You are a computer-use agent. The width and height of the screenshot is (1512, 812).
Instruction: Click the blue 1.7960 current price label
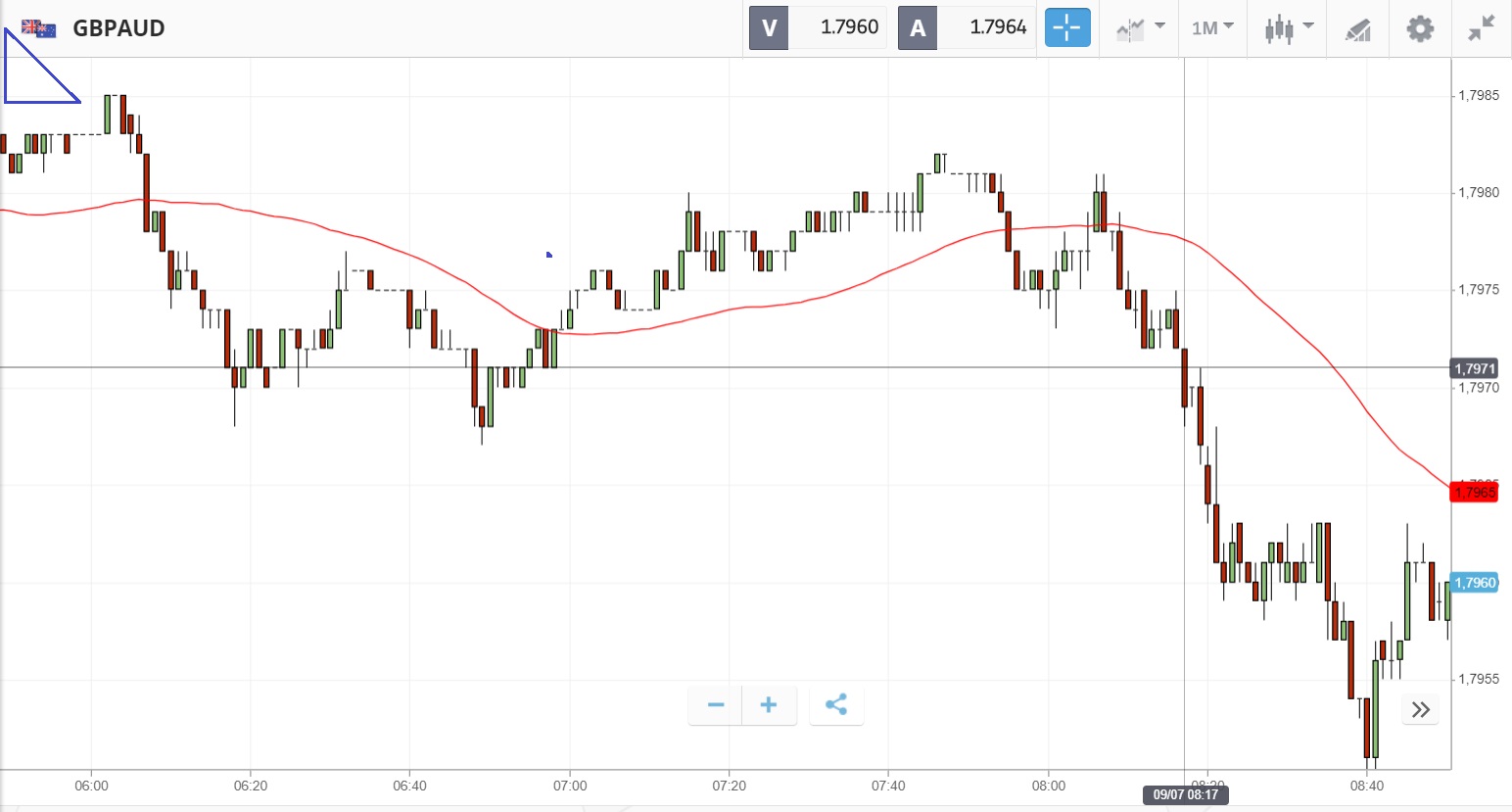(1474, 583)
